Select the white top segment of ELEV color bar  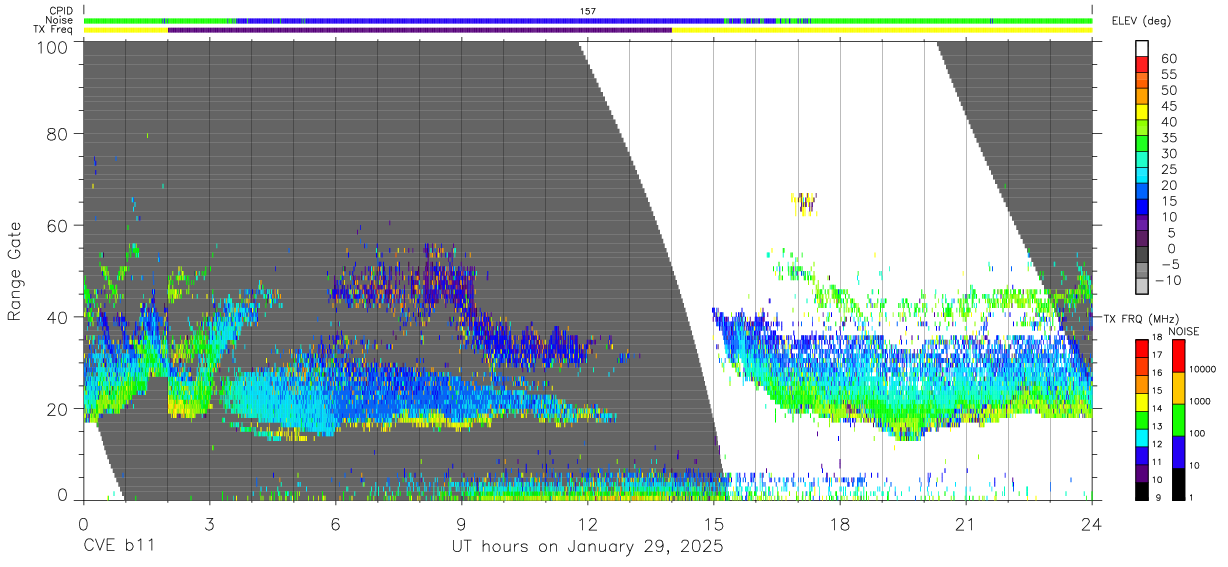[x=1143, y=49]
